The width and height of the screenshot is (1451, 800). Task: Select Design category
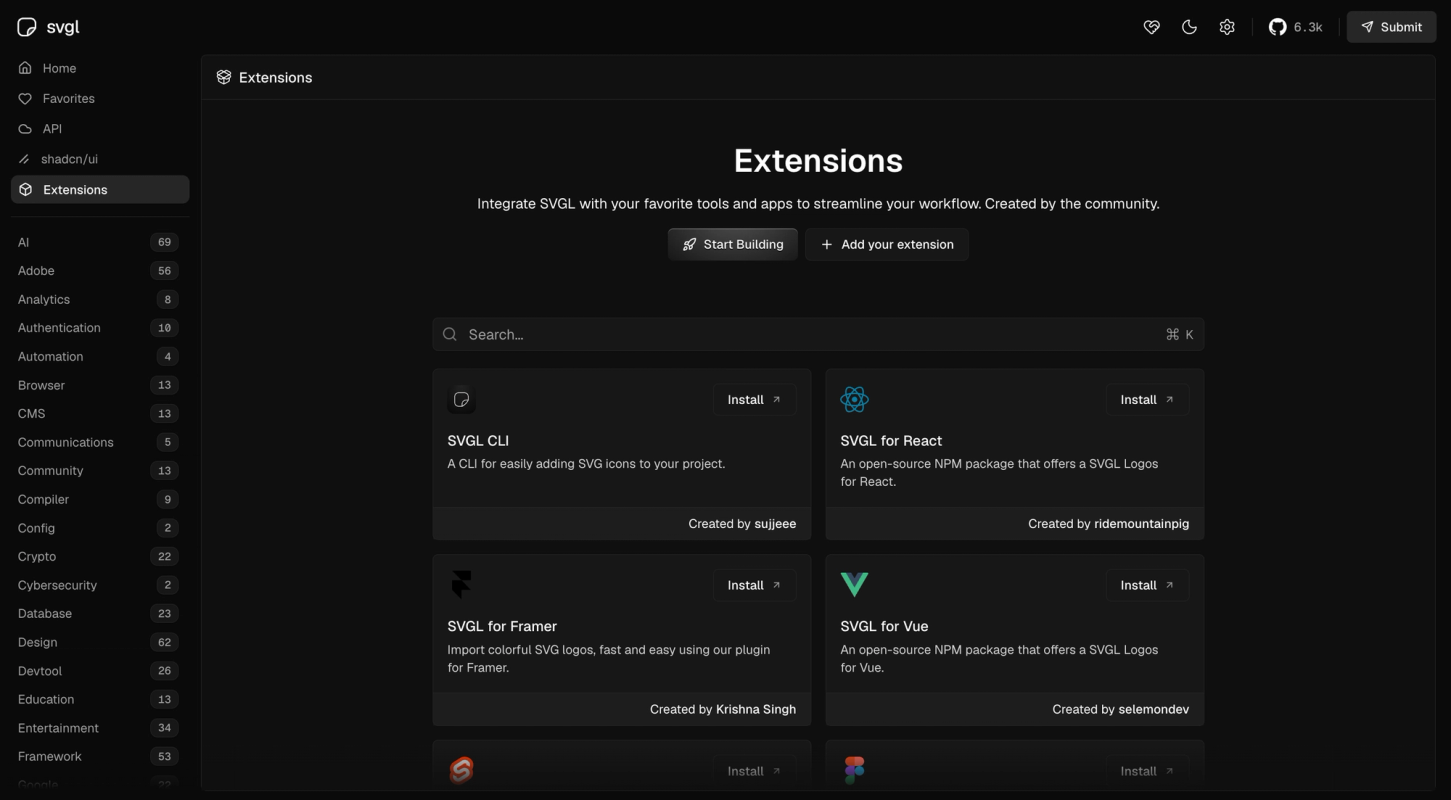coord(98,642)
